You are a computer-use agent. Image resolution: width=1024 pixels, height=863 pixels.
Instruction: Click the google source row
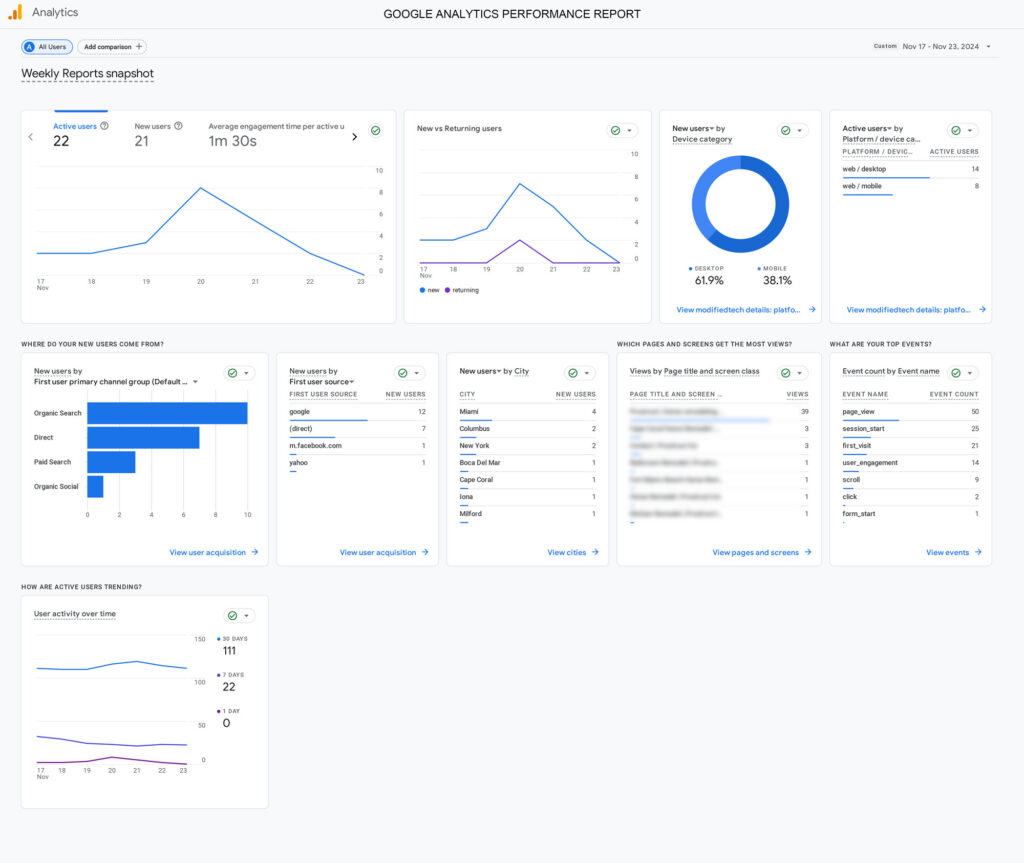[357, 412]
